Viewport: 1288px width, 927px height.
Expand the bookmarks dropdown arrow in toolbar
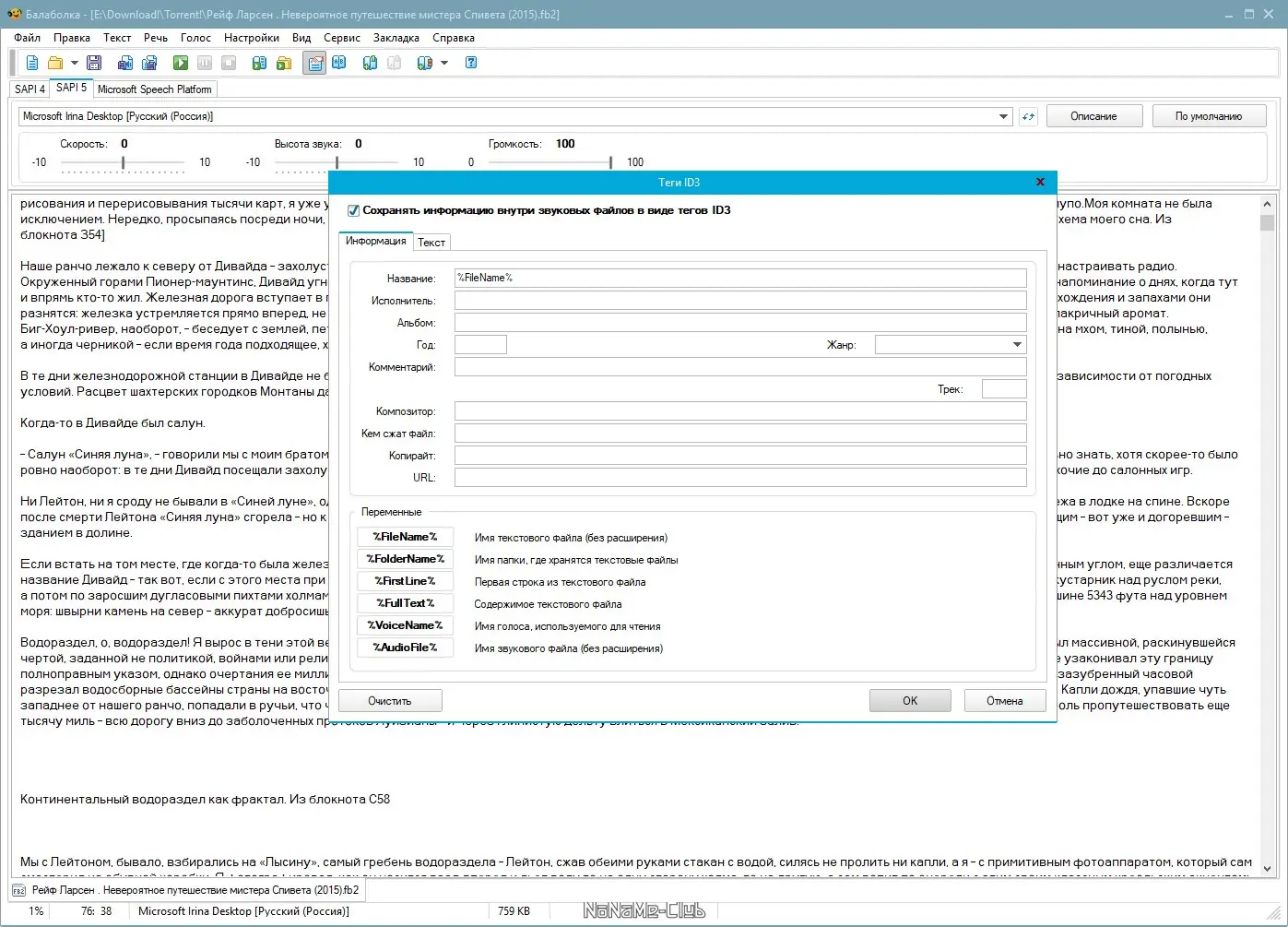click(x=444, y=63)
